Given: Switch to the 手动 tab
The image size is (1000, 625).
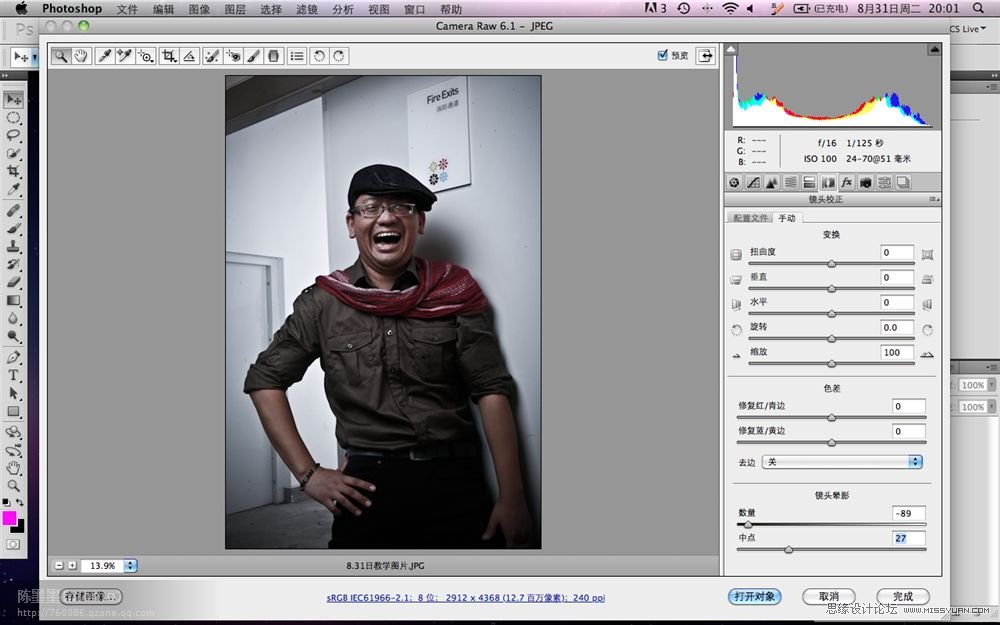Looking at the screenshot, I should (x=787, y=218).
